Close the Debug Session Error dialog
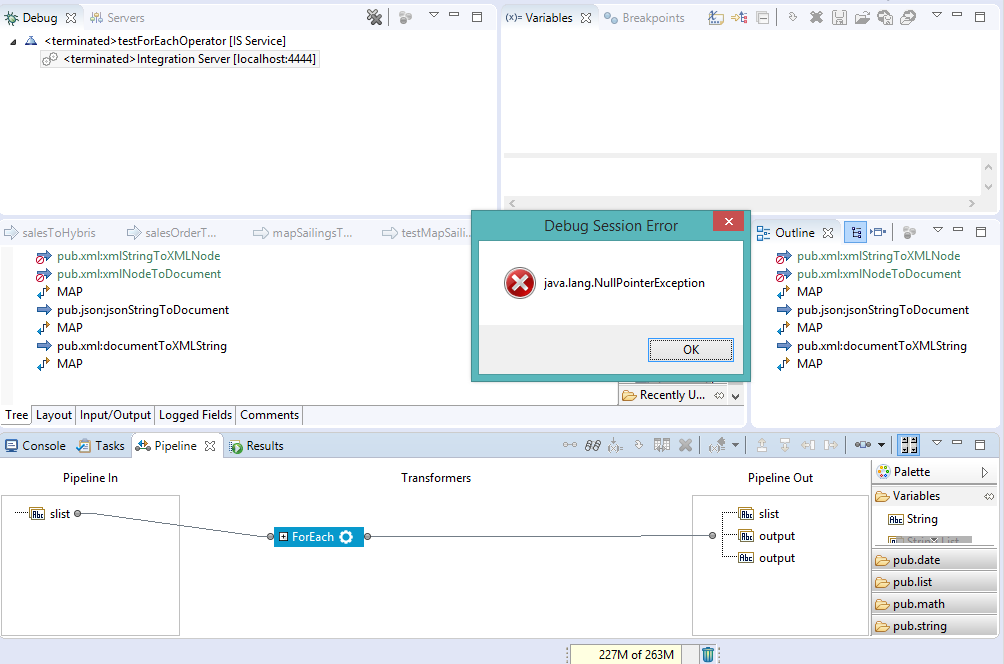This screenshot has height=664, width=1004. pyautogui.click(x=728, y=222)
